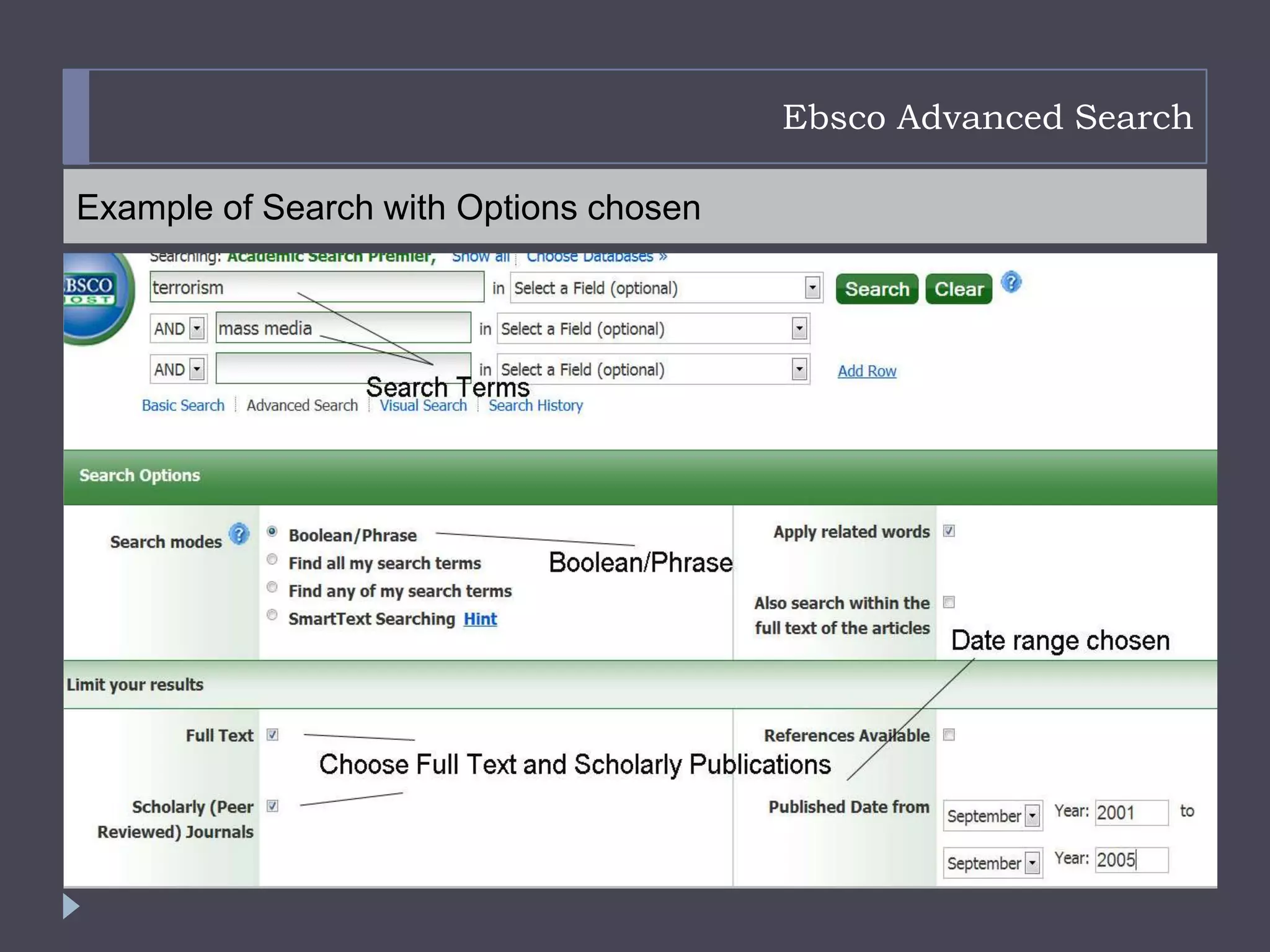Toggle Scholarly (Peer Reviewed) Journals checkbox

(x=272, y=806)
